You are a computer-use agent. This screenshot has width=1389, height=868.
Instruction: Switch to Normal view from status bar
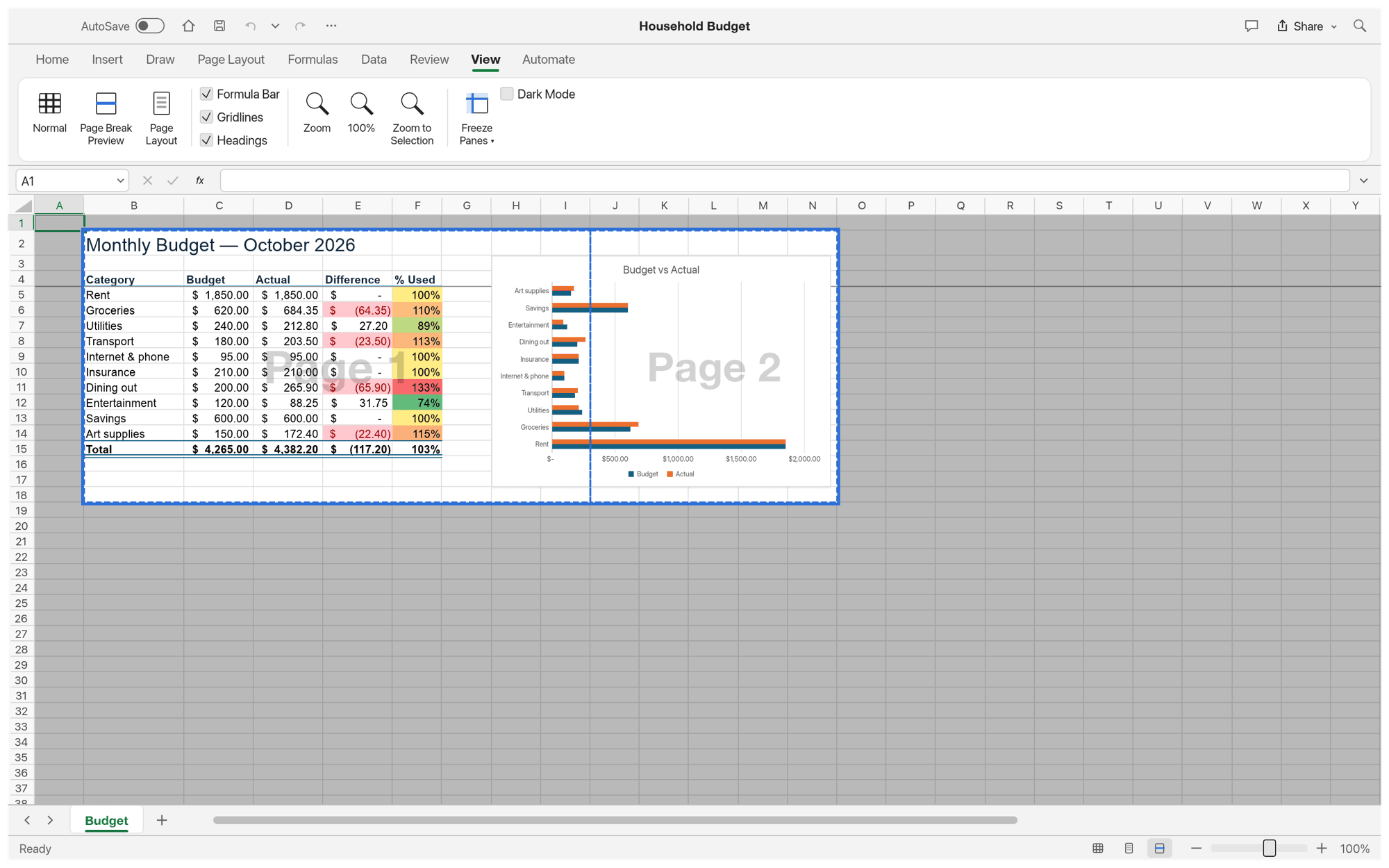(1098, 849)
